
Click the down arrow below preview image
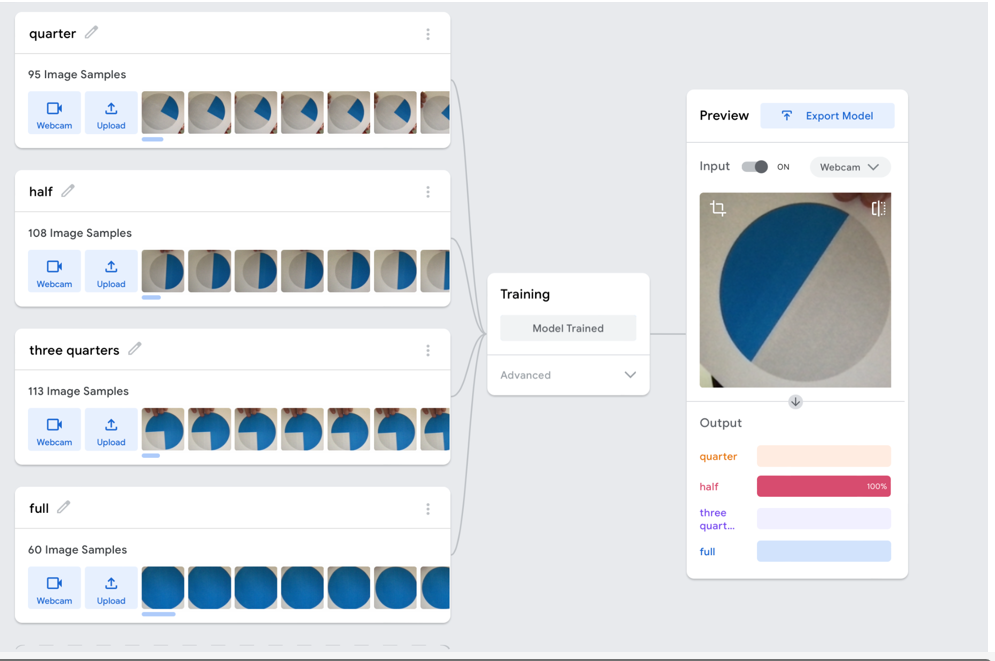(795, 402)
